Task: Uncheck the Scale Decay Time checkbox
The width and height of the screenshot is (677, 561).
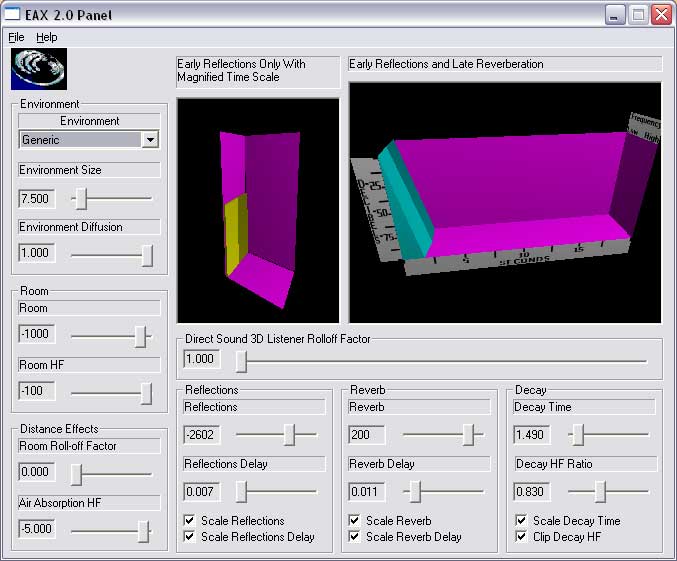Action: point(521,520)
